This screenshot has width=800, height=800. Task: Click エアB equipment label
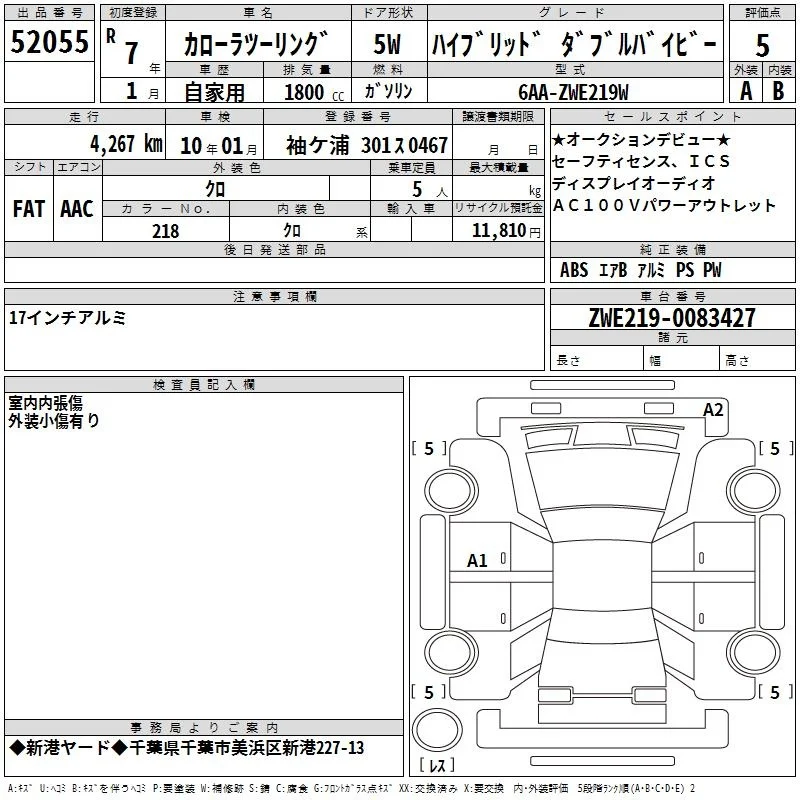point(613,269)
